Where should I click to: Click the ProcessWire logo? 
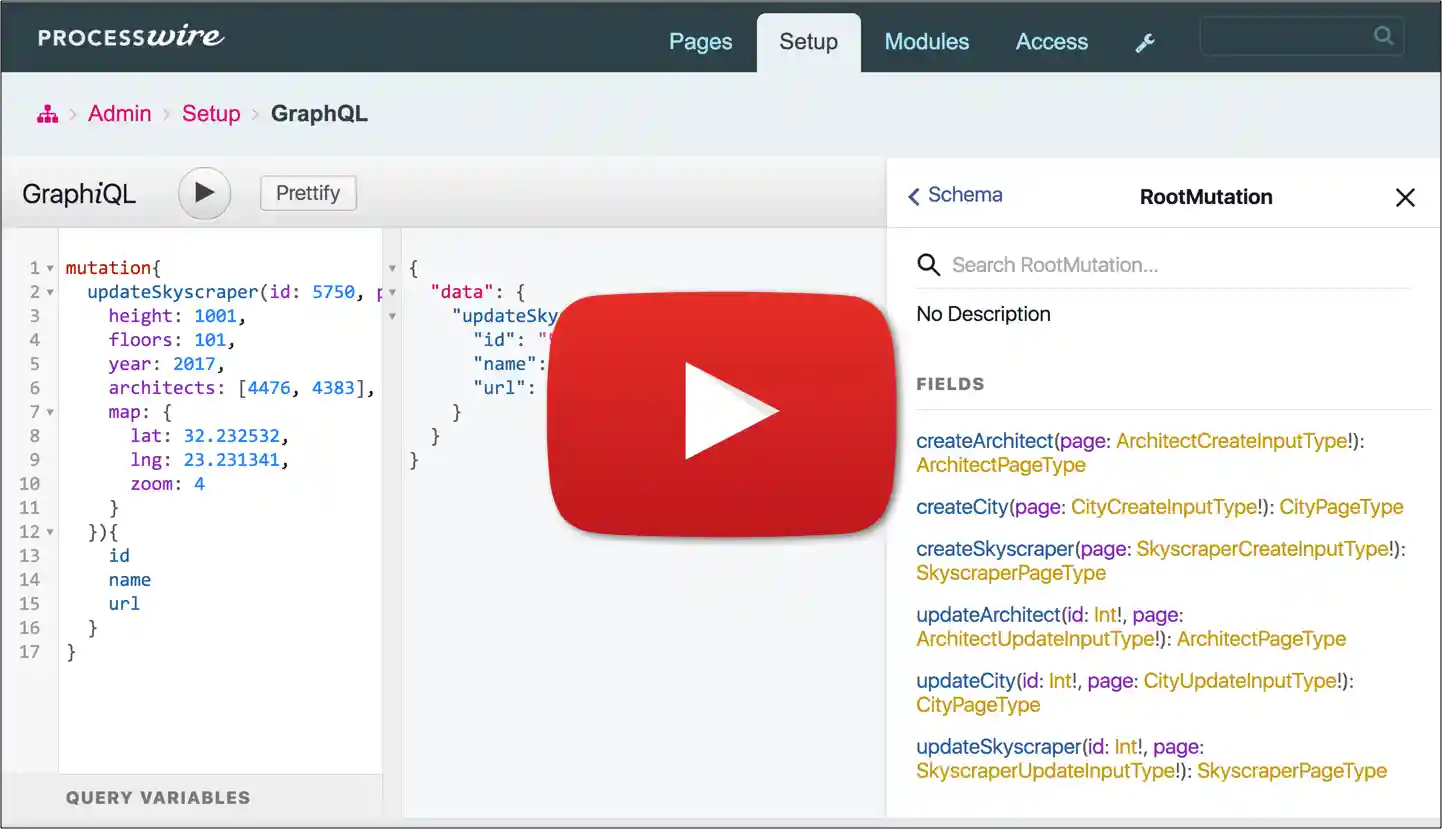tap(130, 37)
